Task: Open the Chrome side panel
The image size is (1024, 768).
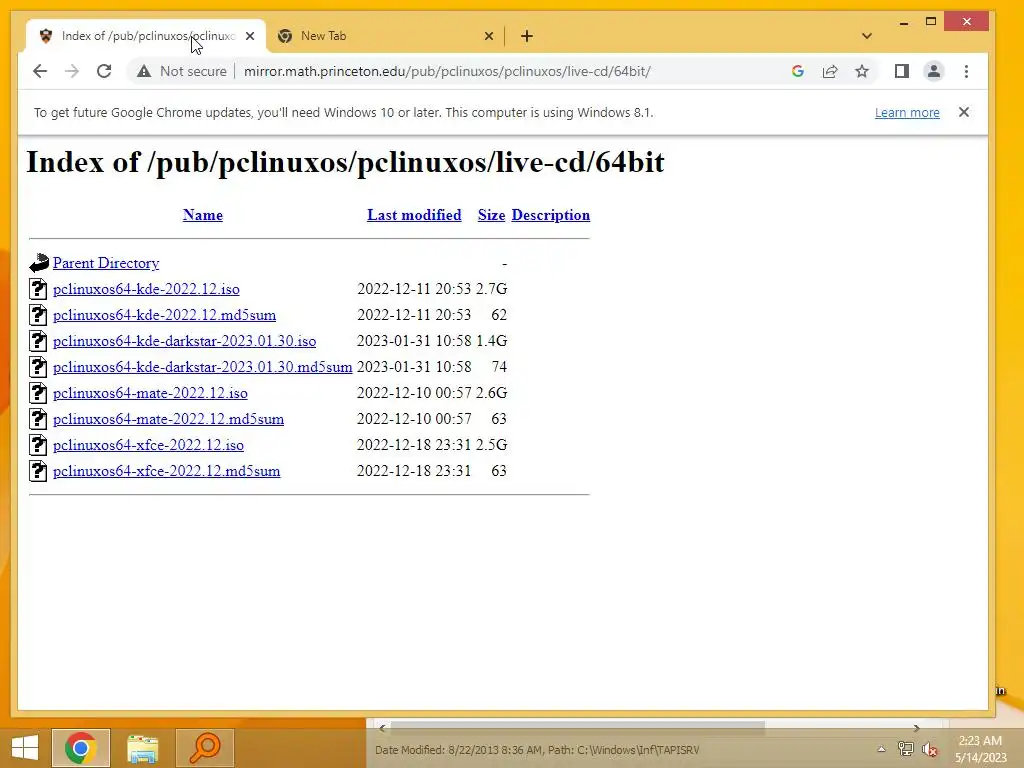Action: click(902, 71)
